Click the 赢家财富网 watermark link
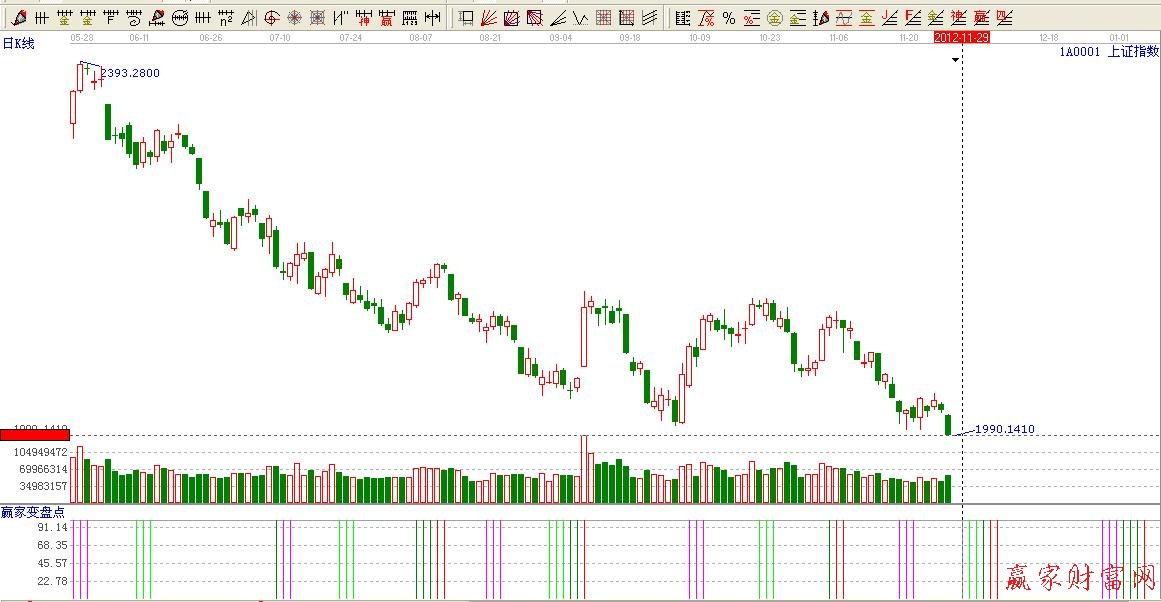1161x602 pixels. point(1078,578)
